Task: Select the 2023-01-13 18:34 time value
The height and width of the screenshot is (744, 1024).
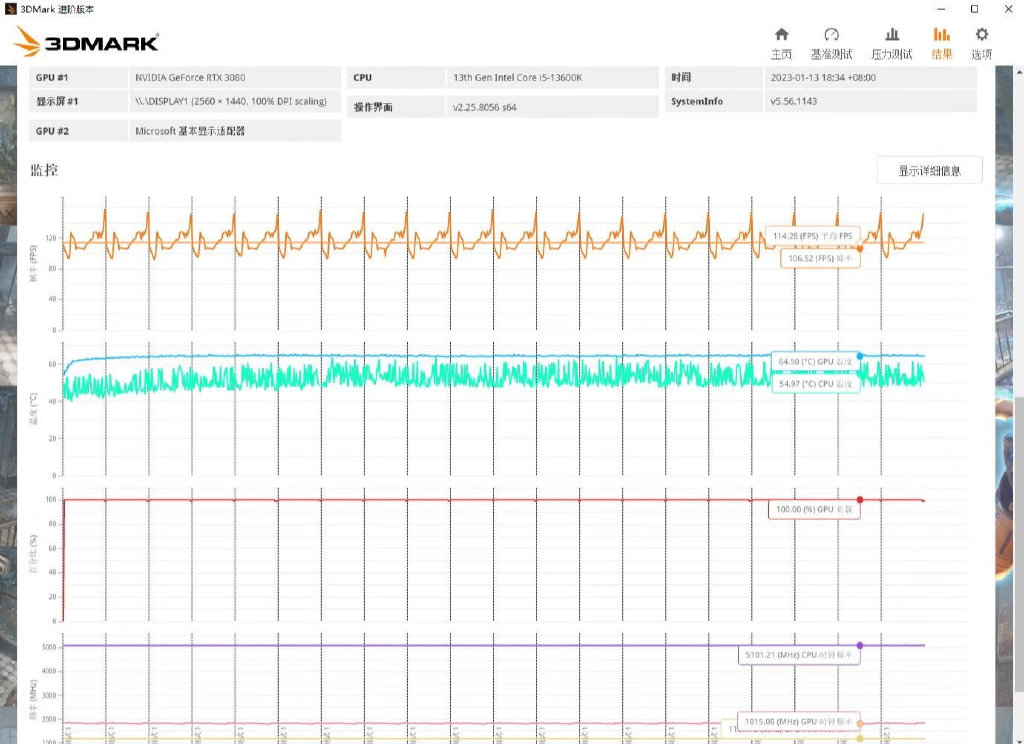Action: pyautogui.click(x=823, y=77)
